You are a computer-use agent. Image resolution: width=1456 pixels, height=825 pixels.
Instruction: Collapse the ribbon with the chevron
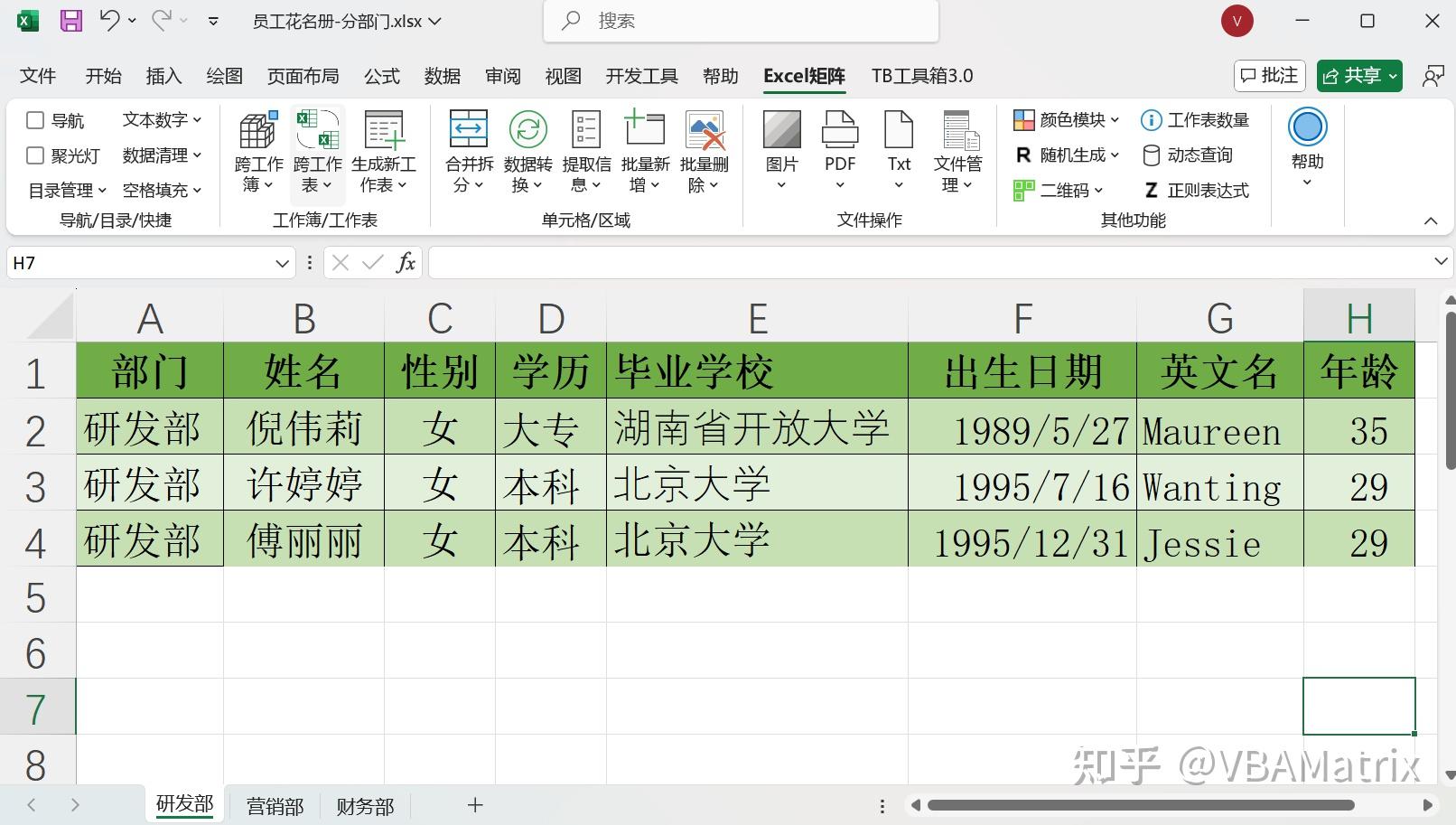point(1431,220)
